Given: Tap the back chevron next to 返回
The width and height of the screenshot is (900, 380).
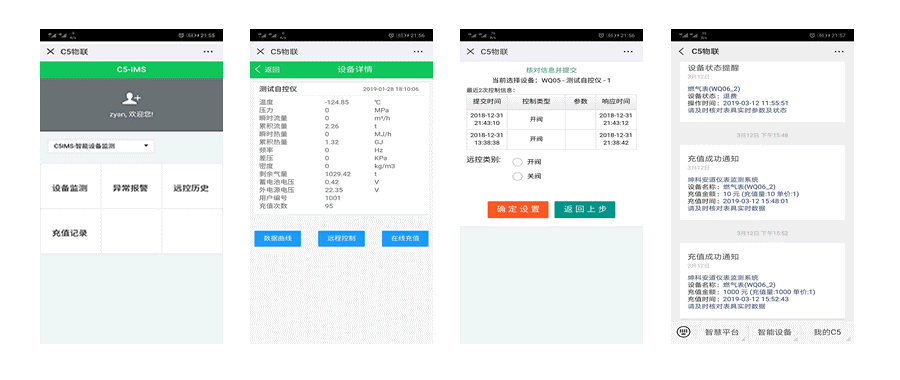Looking at the screenshot, I should pyautogui.click(x=258, y=70).
